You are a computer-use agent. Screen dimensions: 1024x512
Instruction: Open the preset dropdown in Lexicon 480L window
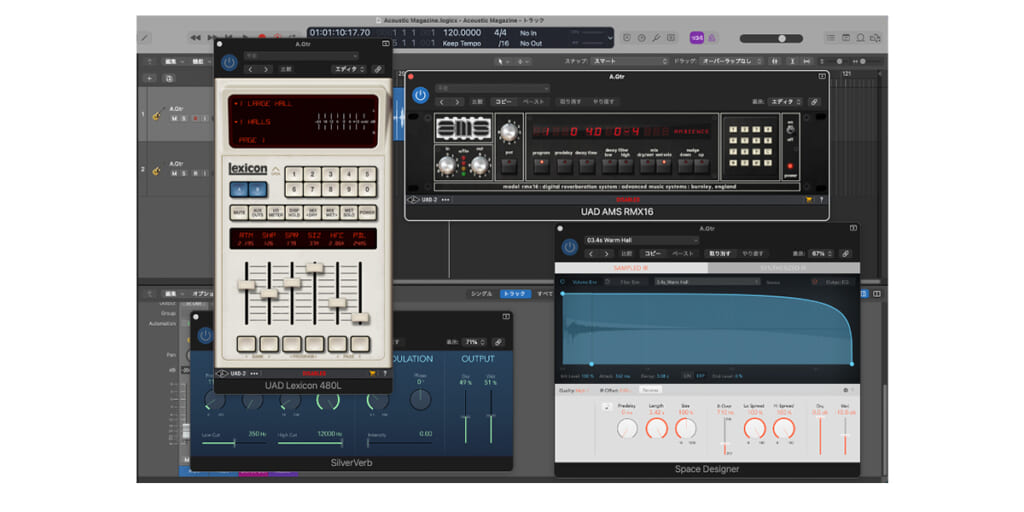point(301,56)
